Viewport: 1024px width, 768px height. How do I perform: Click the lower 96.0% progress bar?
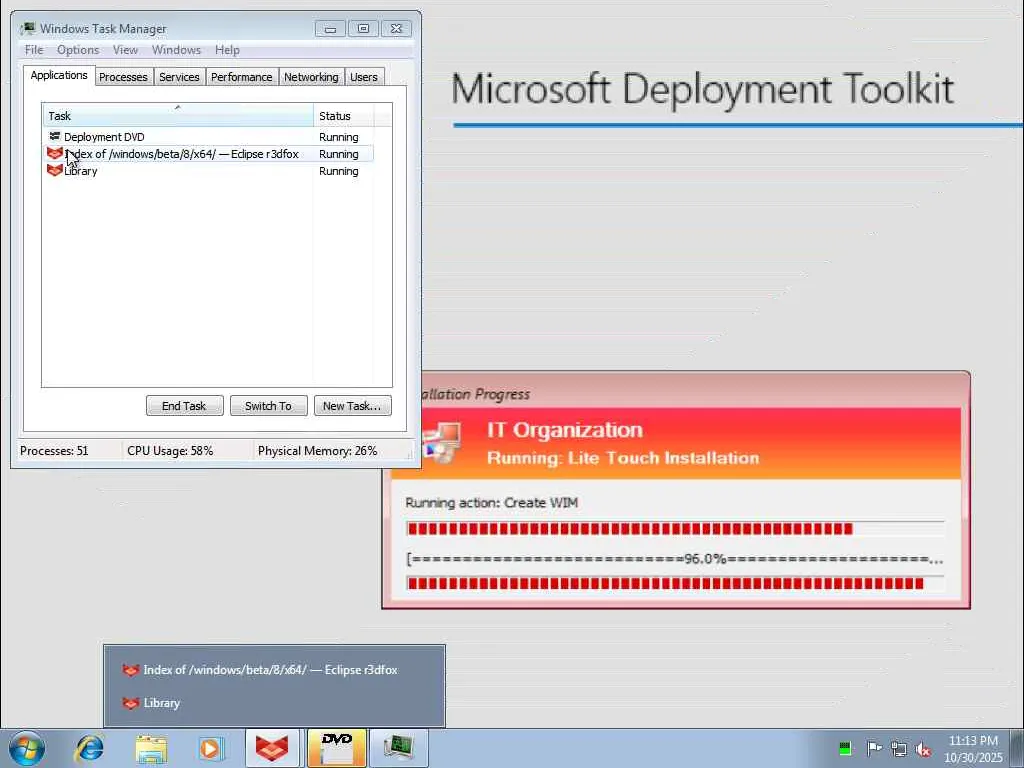675,583
